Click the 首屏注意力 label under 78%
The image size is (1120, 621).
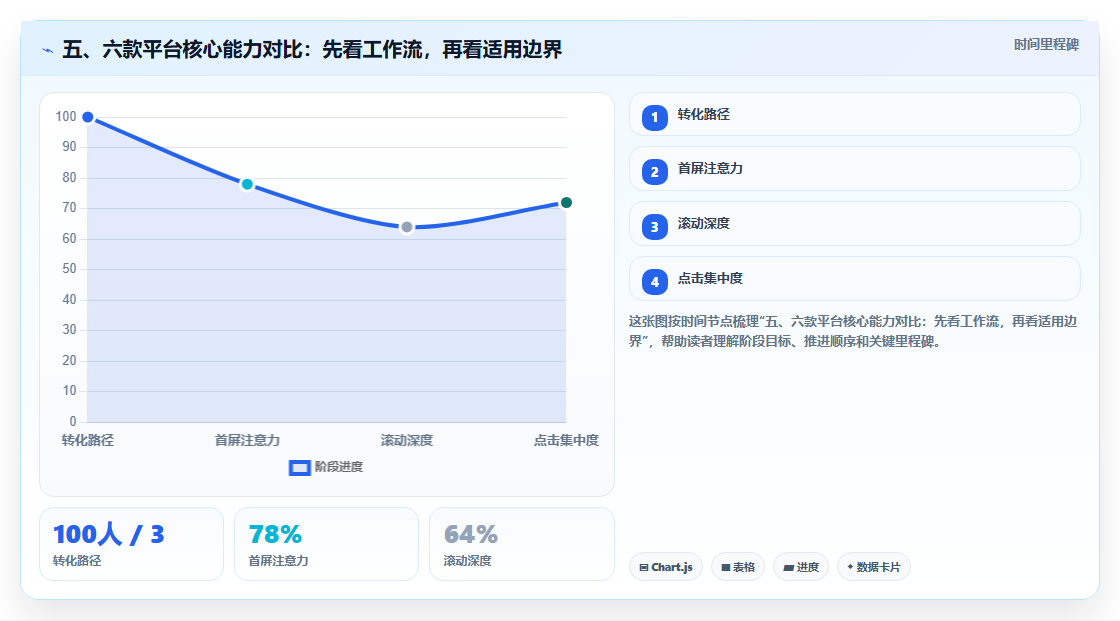(x=279, y=561)
